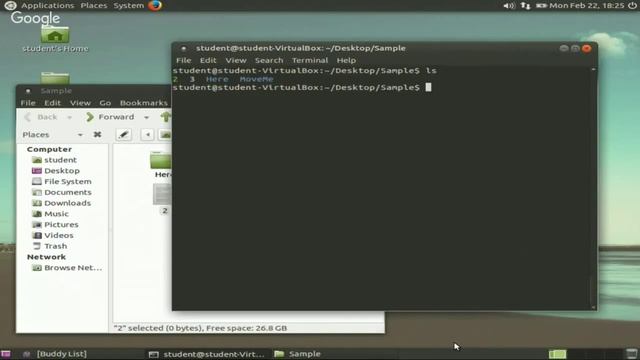Close the side pane with the X button
The height and width of the screenshot is (360, 640).
tap(97, 134)
